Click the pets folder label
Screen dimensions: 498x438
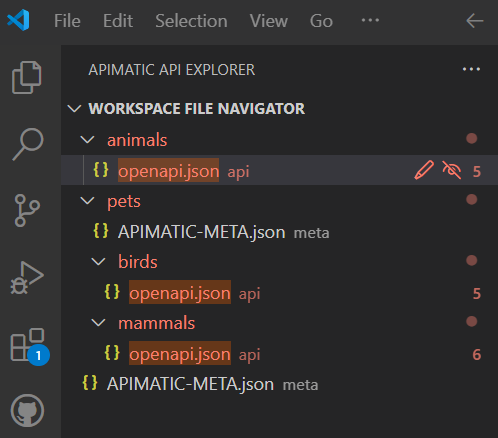tap(124, 201)
